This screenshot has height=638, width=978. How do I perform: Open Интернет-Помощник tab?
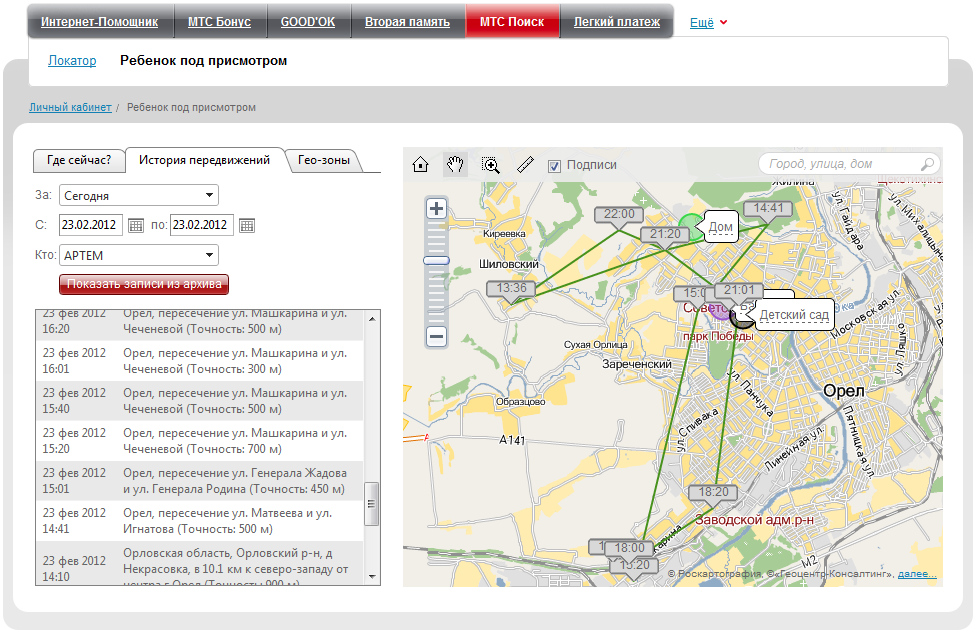(x=100, y=22)
